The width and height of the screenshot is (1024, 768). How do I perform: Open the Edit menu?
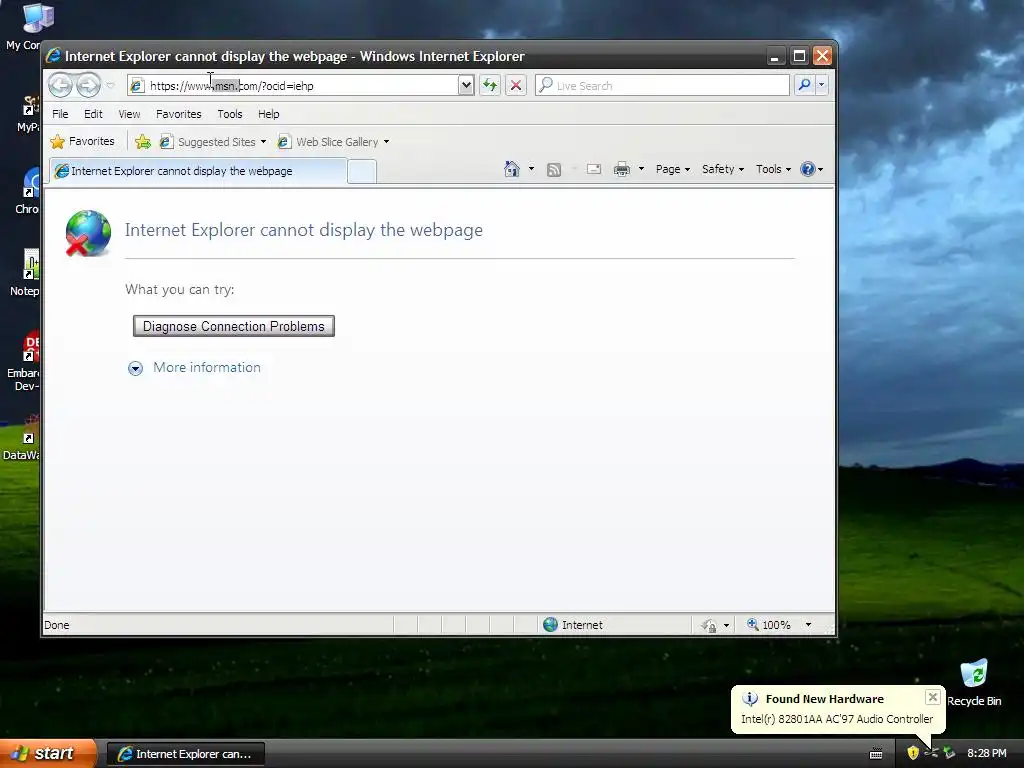click(93, 114)
